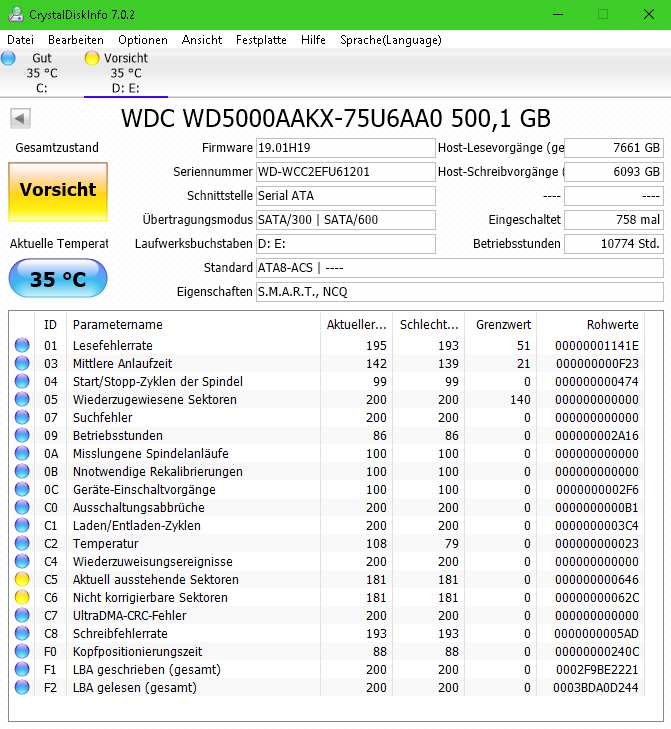671x729 pixels.
Task: Click status icon of LBA geschrieben (gesamt)
Action: coord(22,669)
